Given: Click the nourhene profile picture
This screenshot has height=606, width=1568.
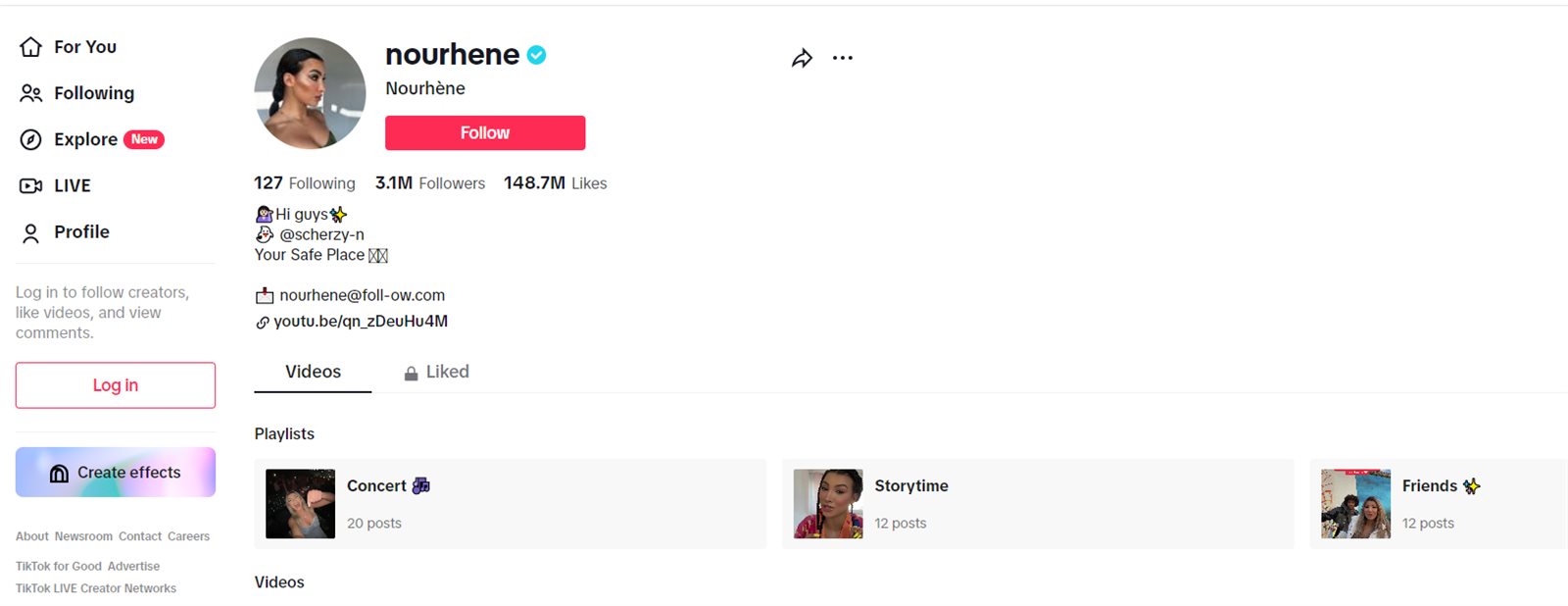Looking at the screenshot, I should pyautogui.click(x=310, y=93).
